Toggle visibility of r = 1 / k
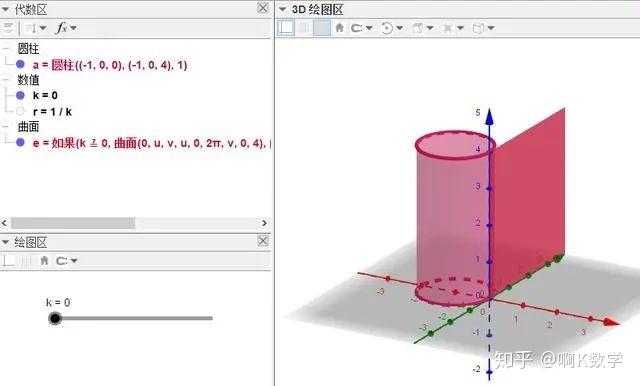Screen dimensions: 640x386 pyautogui.click(x=20, y=111)
